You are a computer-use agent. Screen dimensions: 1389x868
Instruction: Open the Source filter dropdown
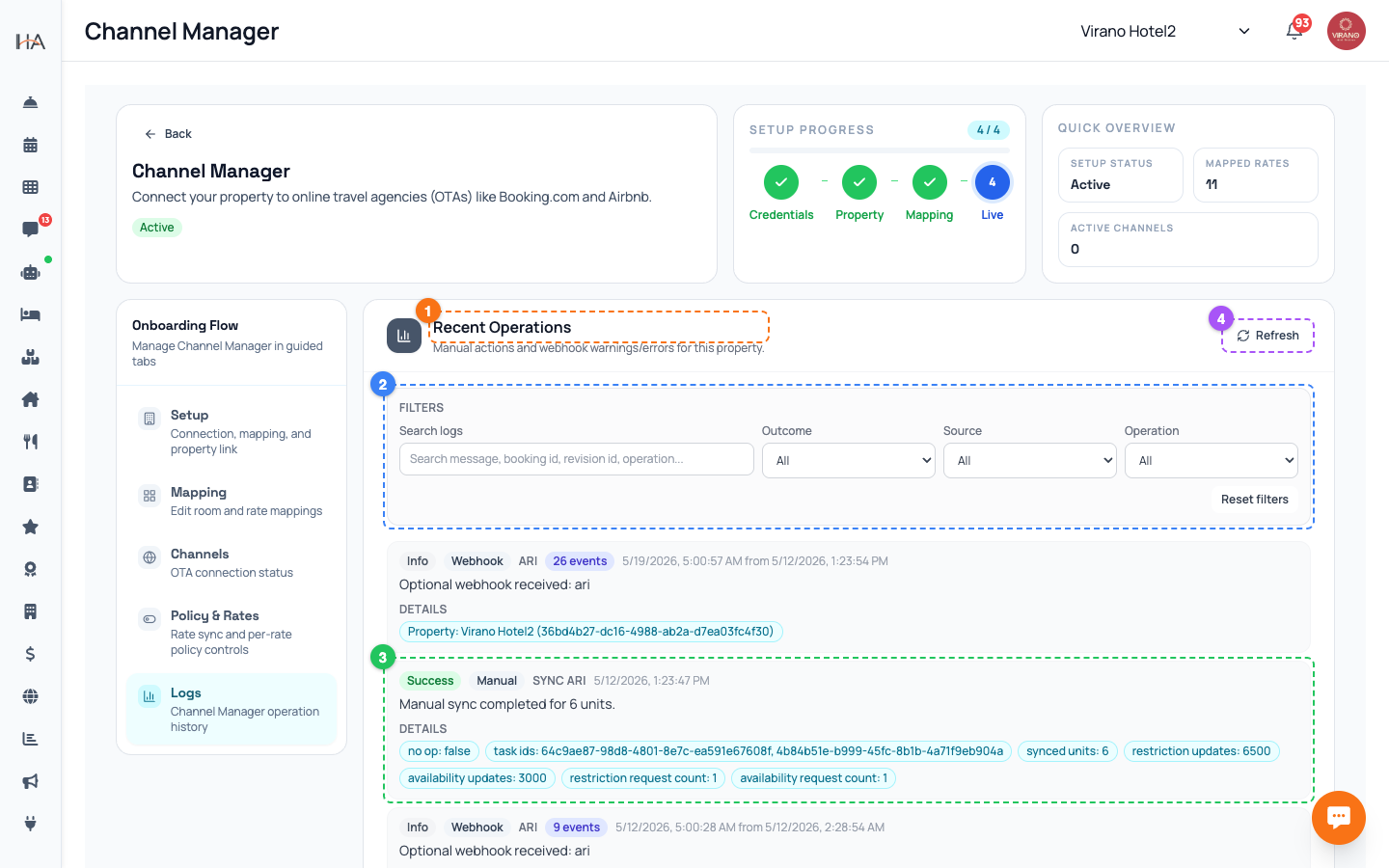1030,460
